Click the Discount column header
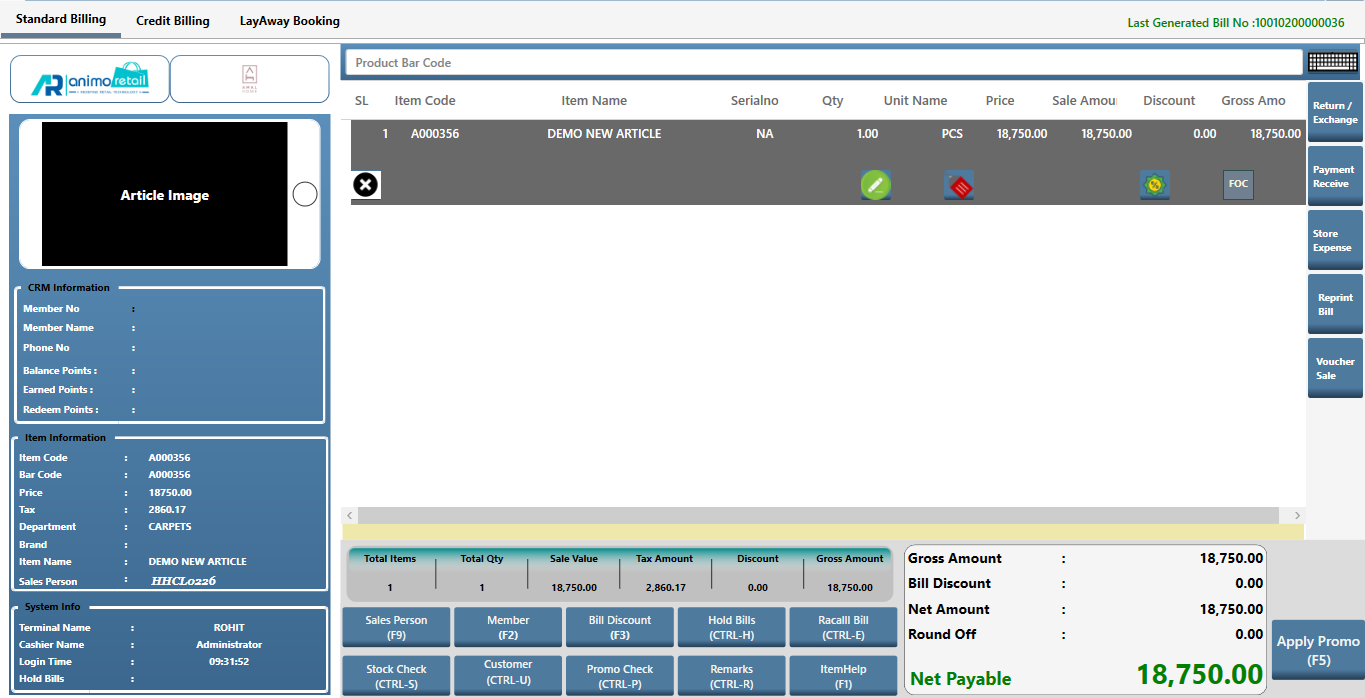Viewport: 1365px width, 698px height. tap(1169, 101)
